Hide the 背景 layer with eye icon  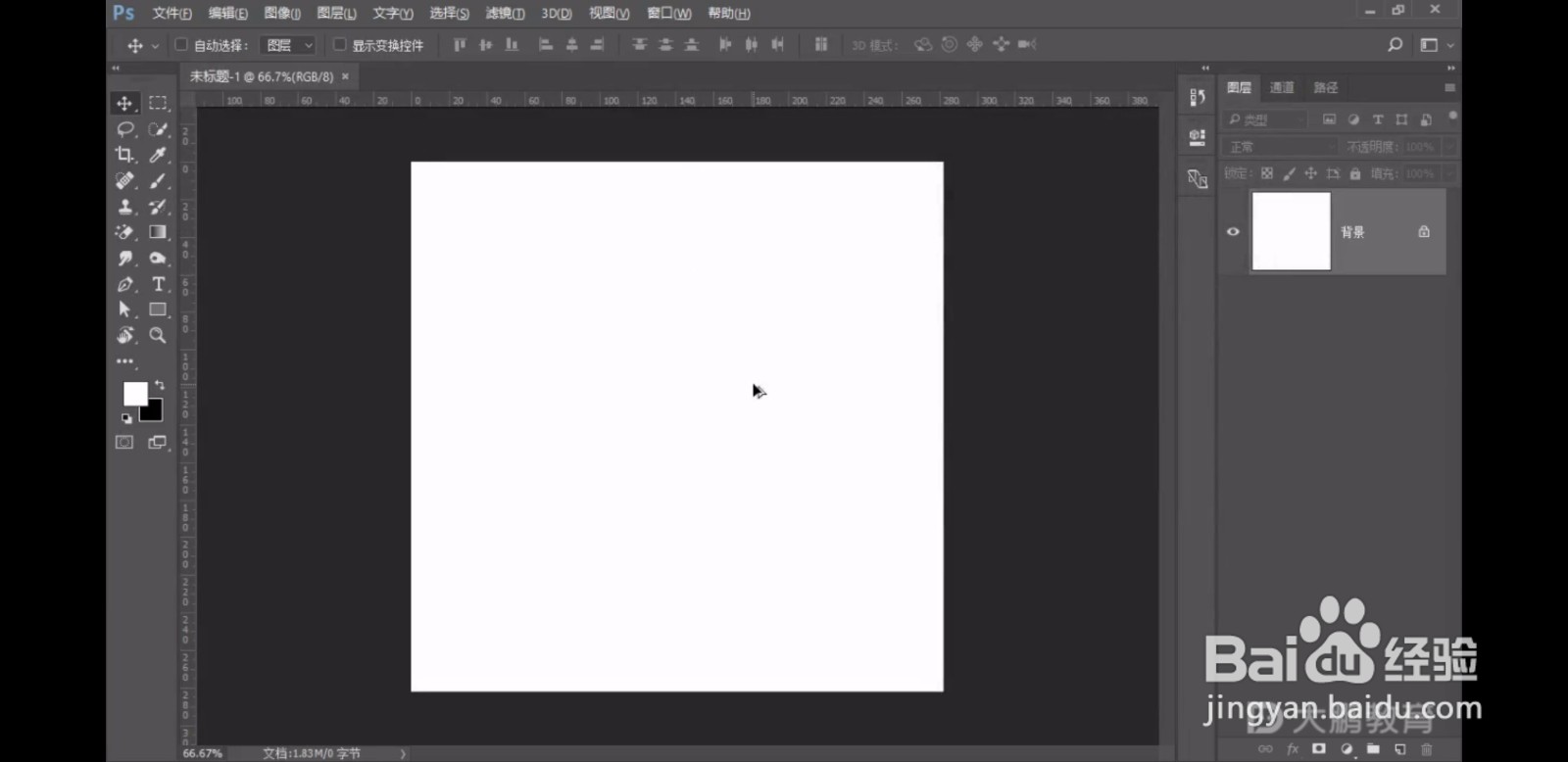pyautogui.click(x=1233, y=232)
